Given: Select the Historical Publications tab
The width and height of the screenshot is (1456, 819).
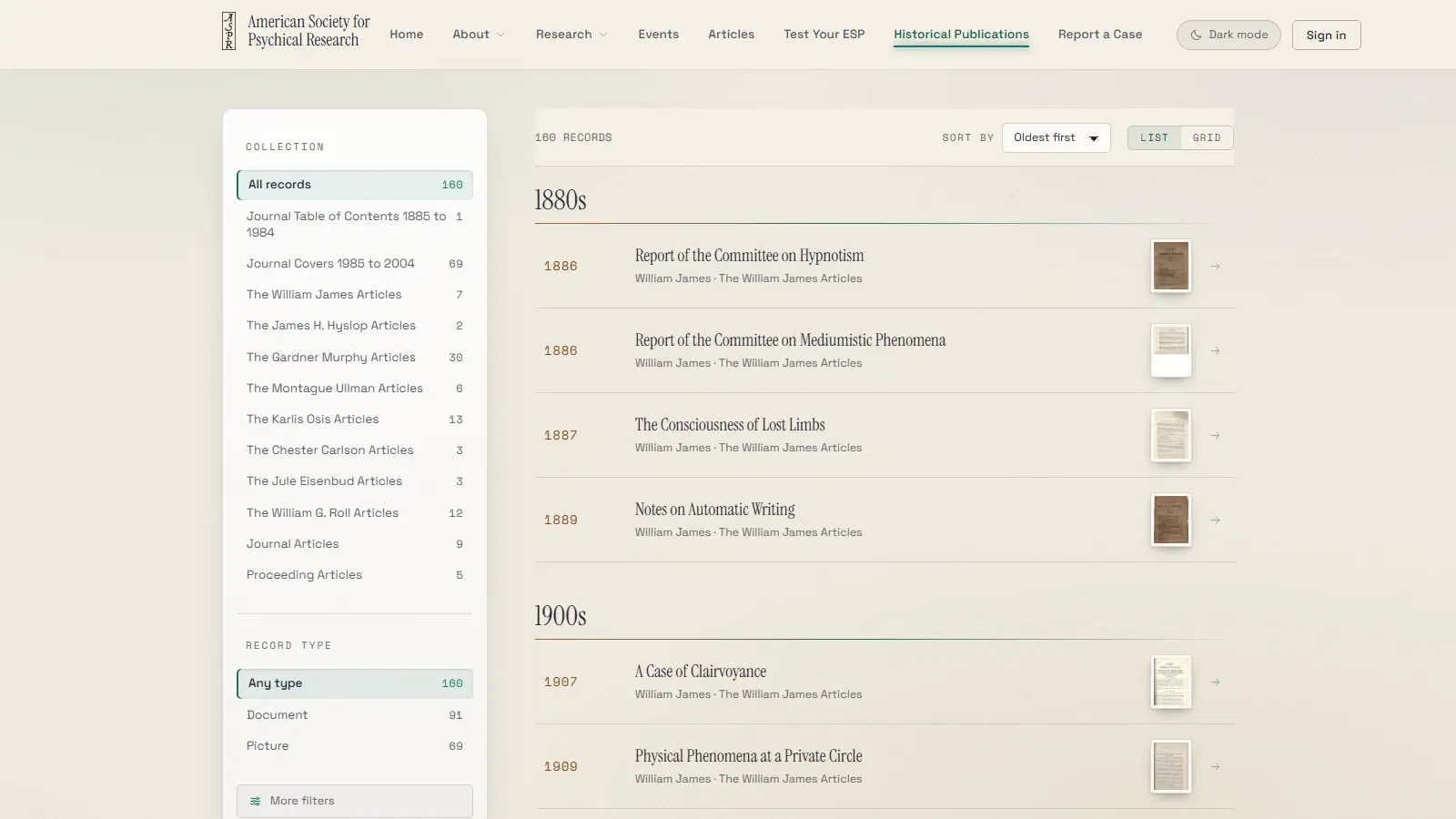Looking at the screenshot, I should click(961, 35).
